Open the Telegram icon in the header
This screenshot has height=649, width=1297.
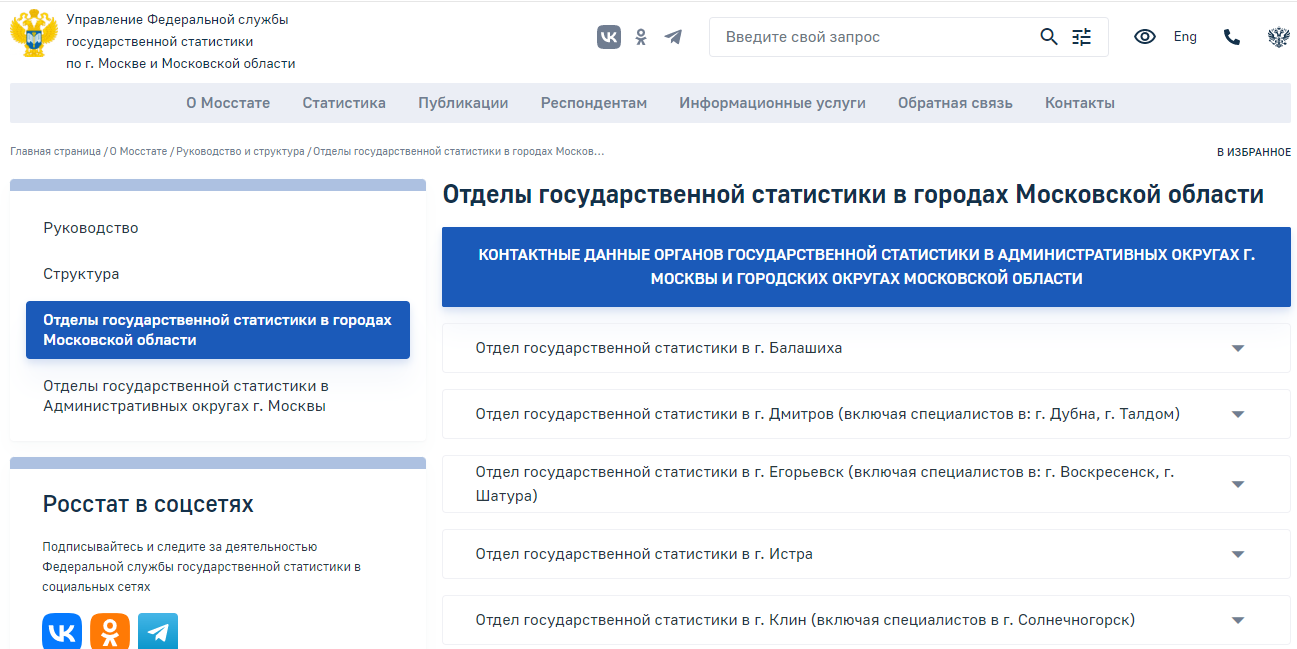coord(673,37)
